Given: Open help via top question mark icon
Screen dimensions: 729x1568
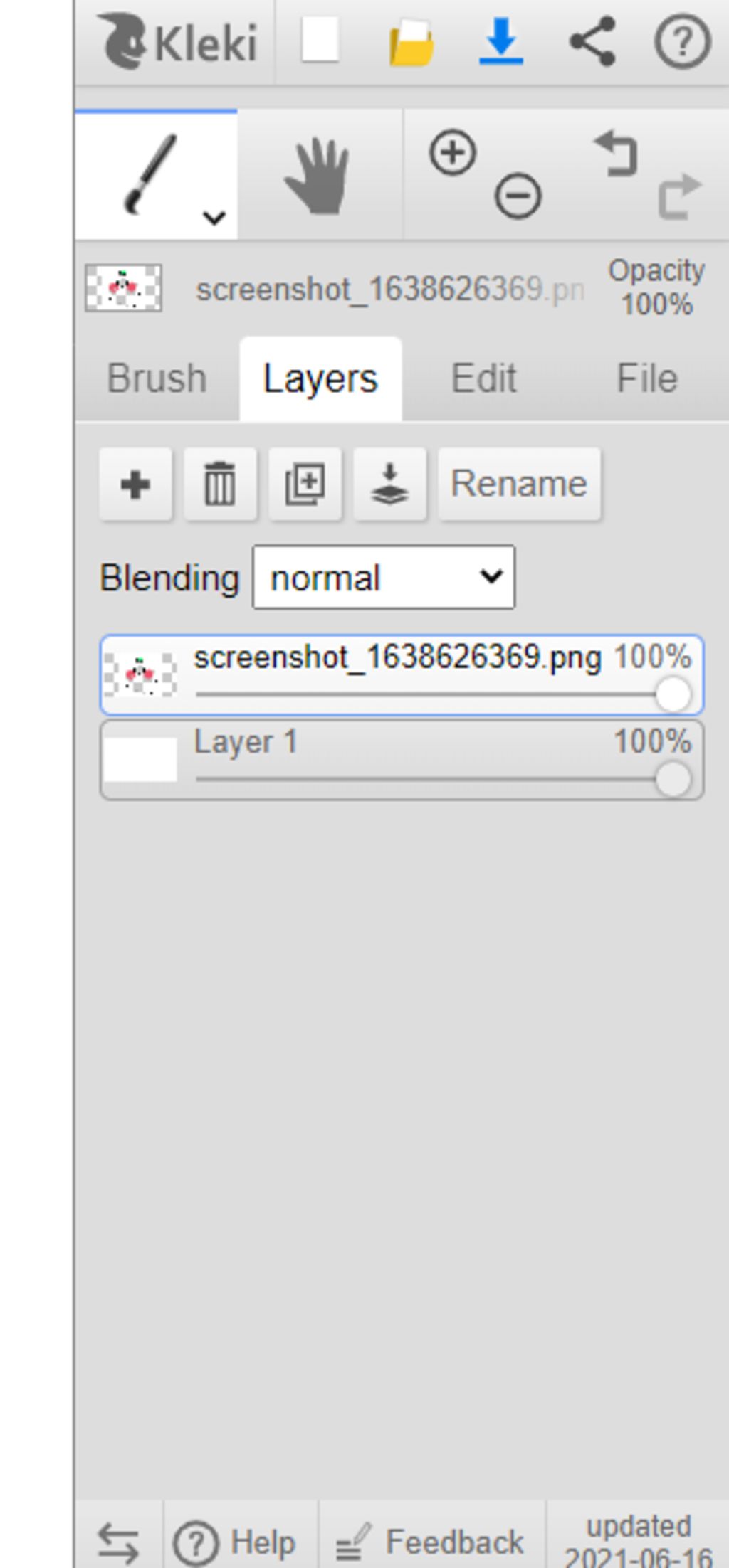Looking at the screenshot, I should tap(682, 43).
